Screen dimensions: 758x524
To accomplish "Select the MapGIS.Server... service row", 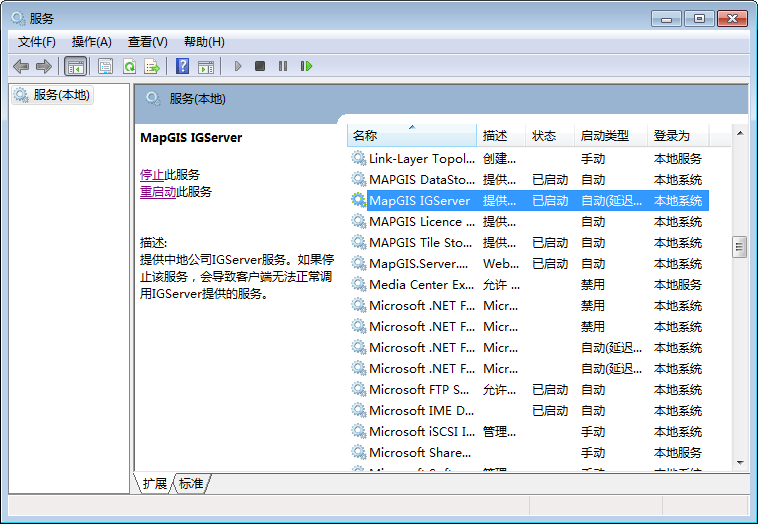I will tap(528, 263).
